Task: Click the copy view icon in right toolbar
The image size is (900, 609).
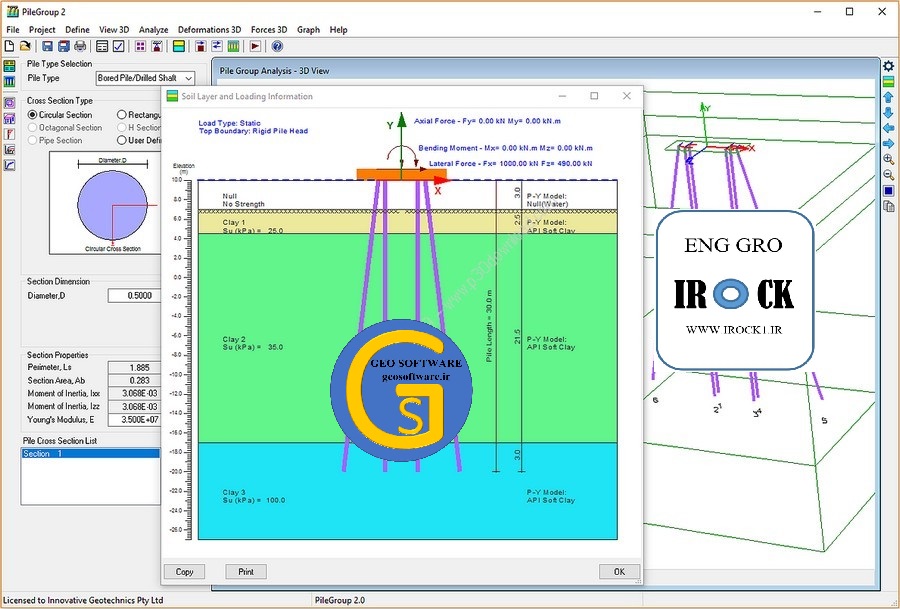Action: coord(888,207)
